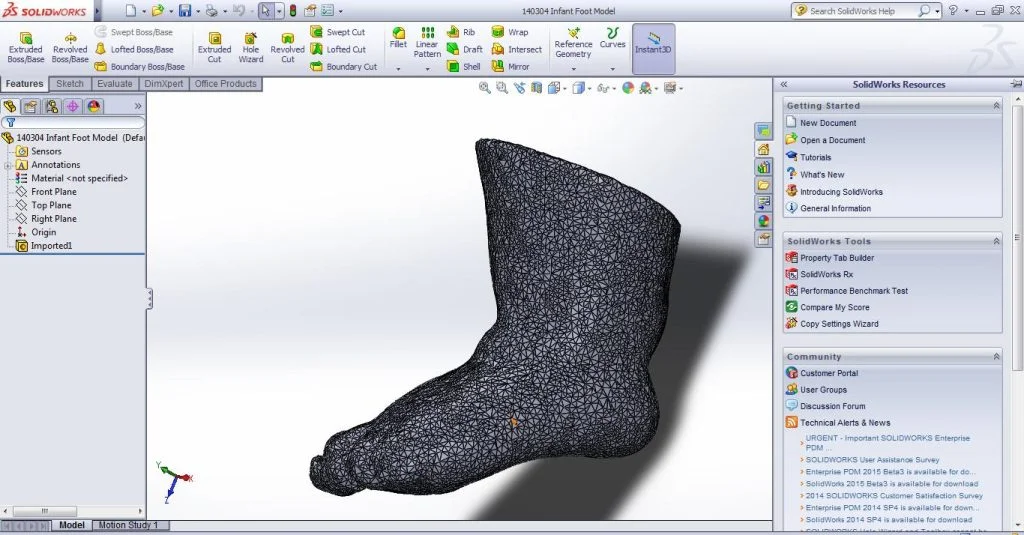This screenshot has height=535, width=1024.
Task: Click the Wrap feature icon
Action: point(510,33)
